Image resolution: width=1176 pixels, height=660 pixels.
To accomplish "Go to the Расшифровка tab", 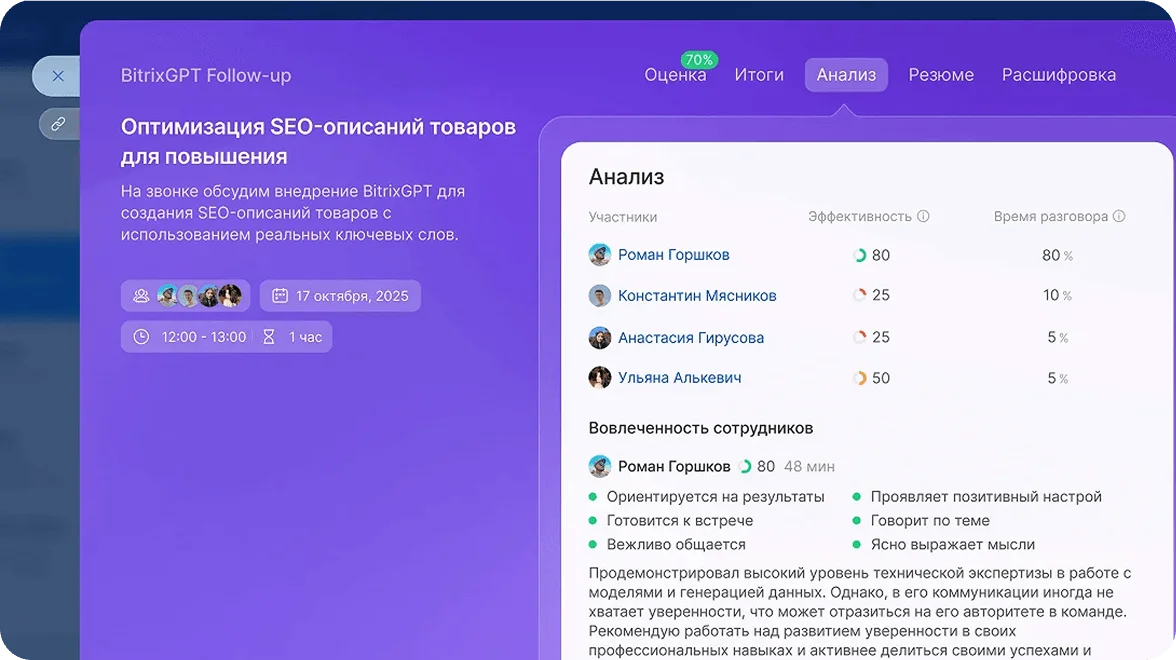I will [1059, 75].
